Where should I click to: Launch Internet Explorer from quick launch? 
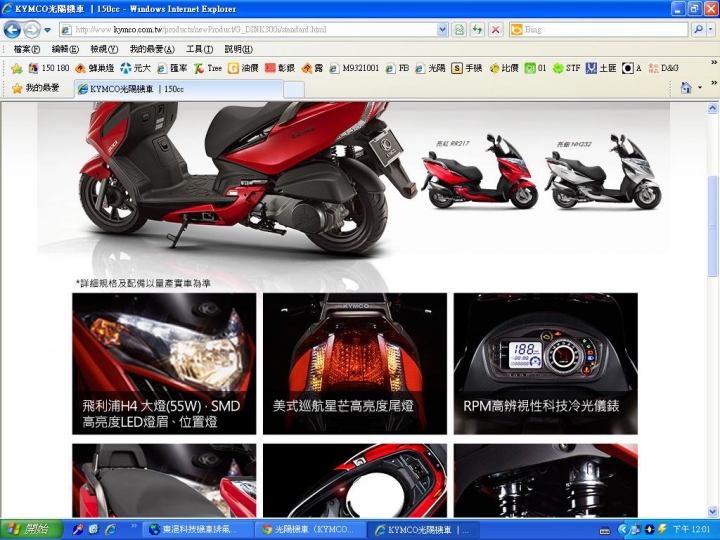[x=111, y=529]
